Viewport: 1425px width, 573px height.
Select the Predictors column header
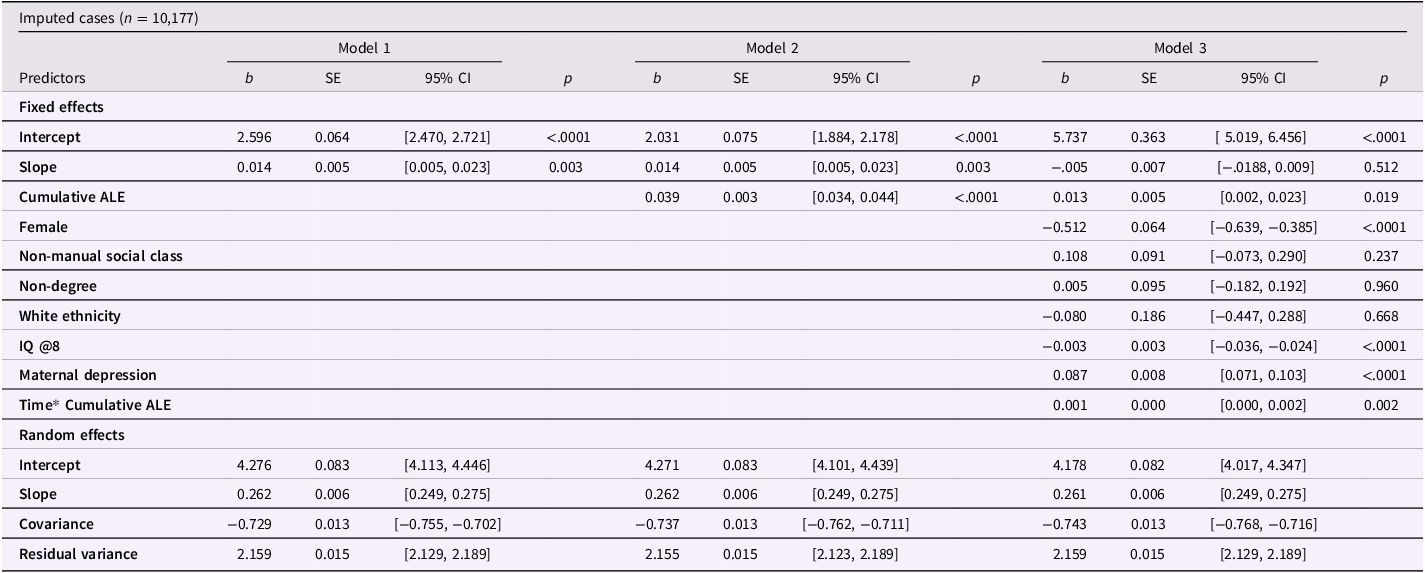52,77
